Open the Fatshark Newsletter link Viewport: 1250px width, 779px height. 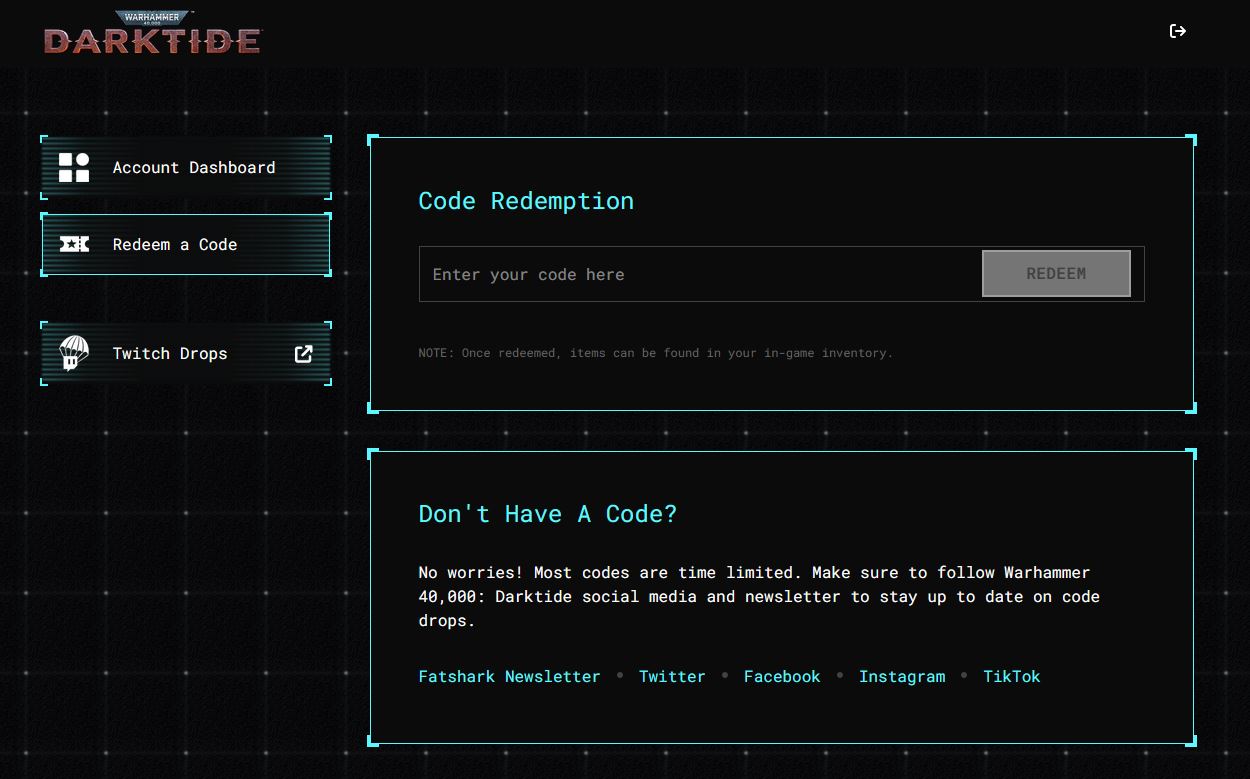point(509,677)
